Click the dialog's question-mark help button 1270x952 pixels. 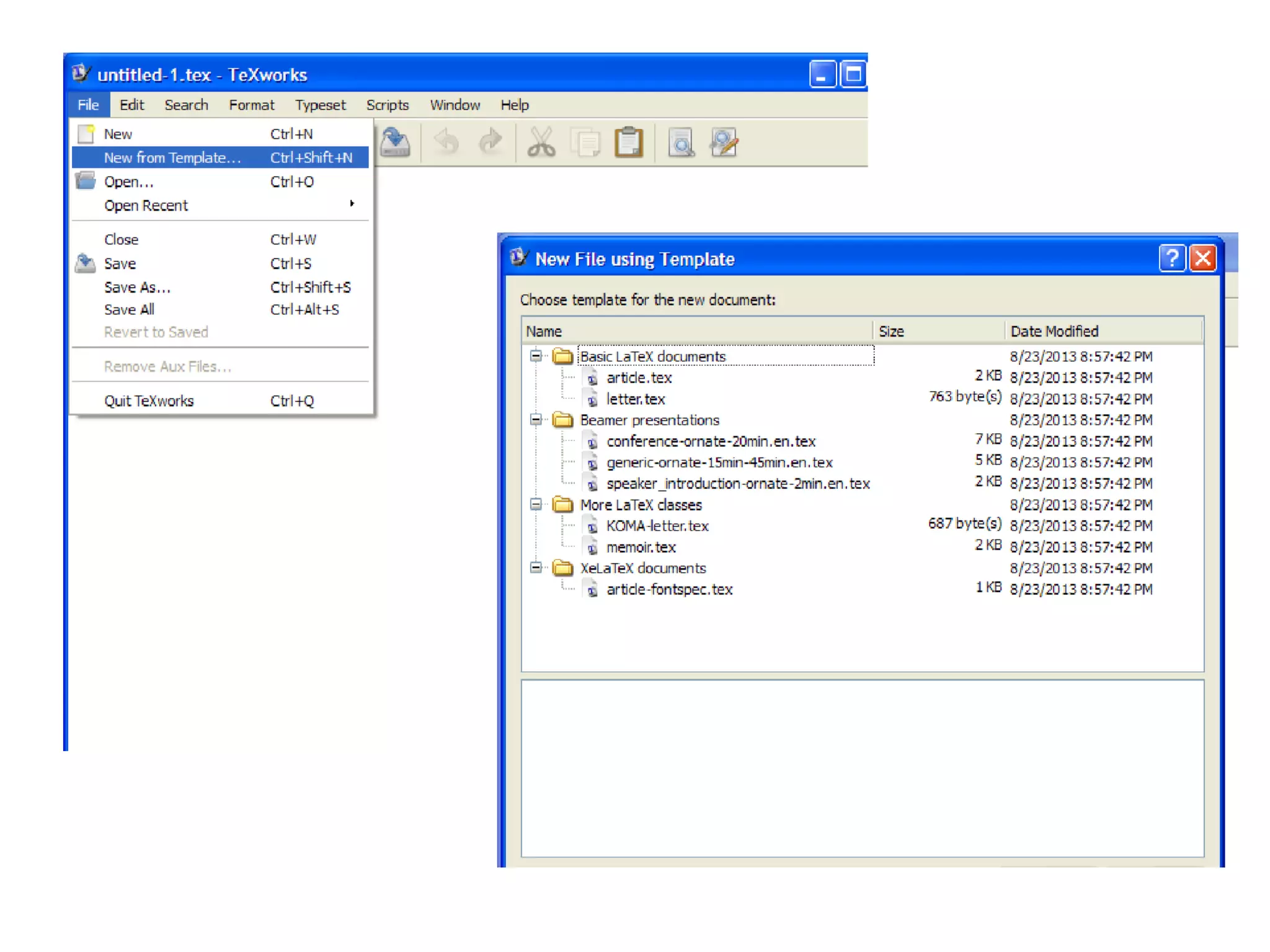coord(1171,258)
